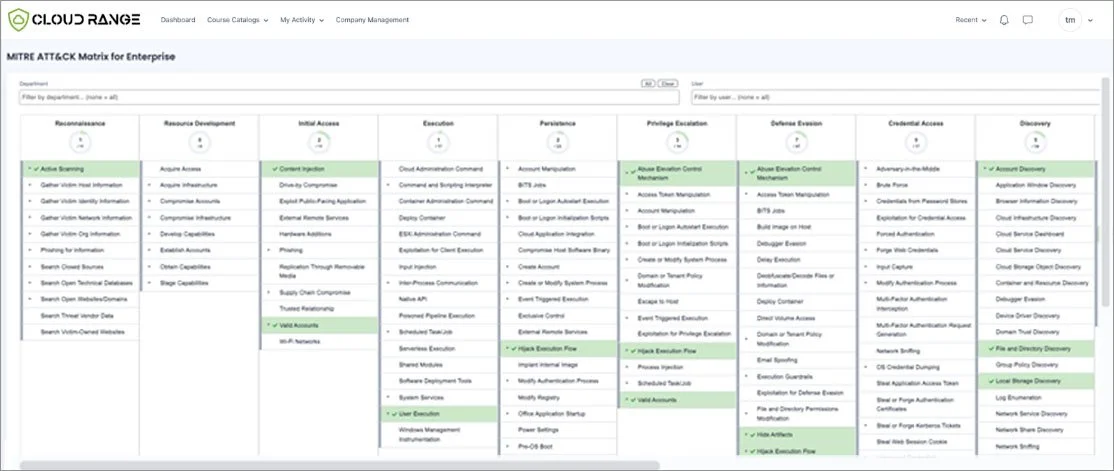1114x471 pixels.
Task: Expand account menu chevron beside tm
Action: [x=1091, y=21]
